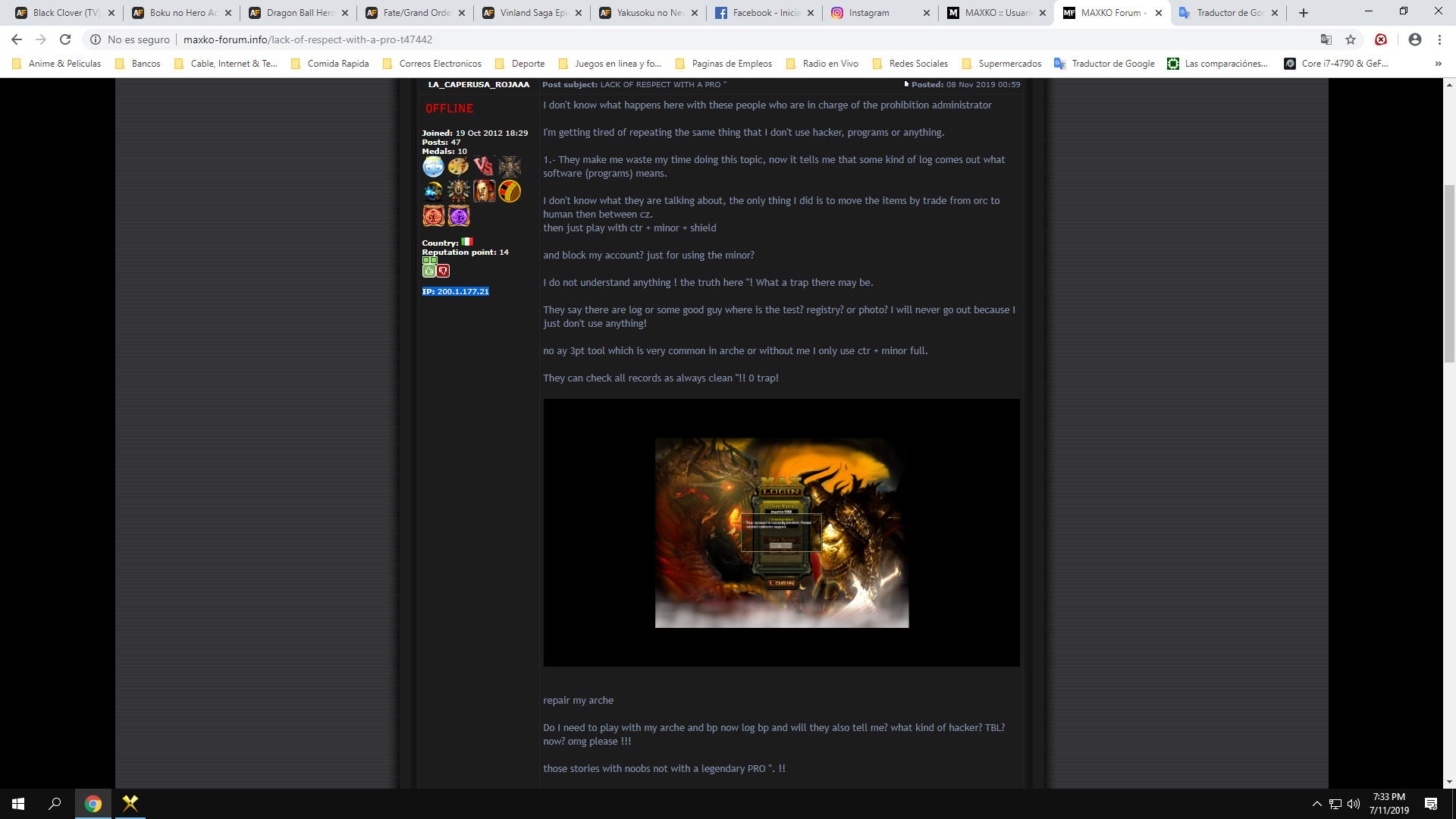Click the crying angel smiley medal
The height and width of the screenshot is (819, 1456).
433,166
